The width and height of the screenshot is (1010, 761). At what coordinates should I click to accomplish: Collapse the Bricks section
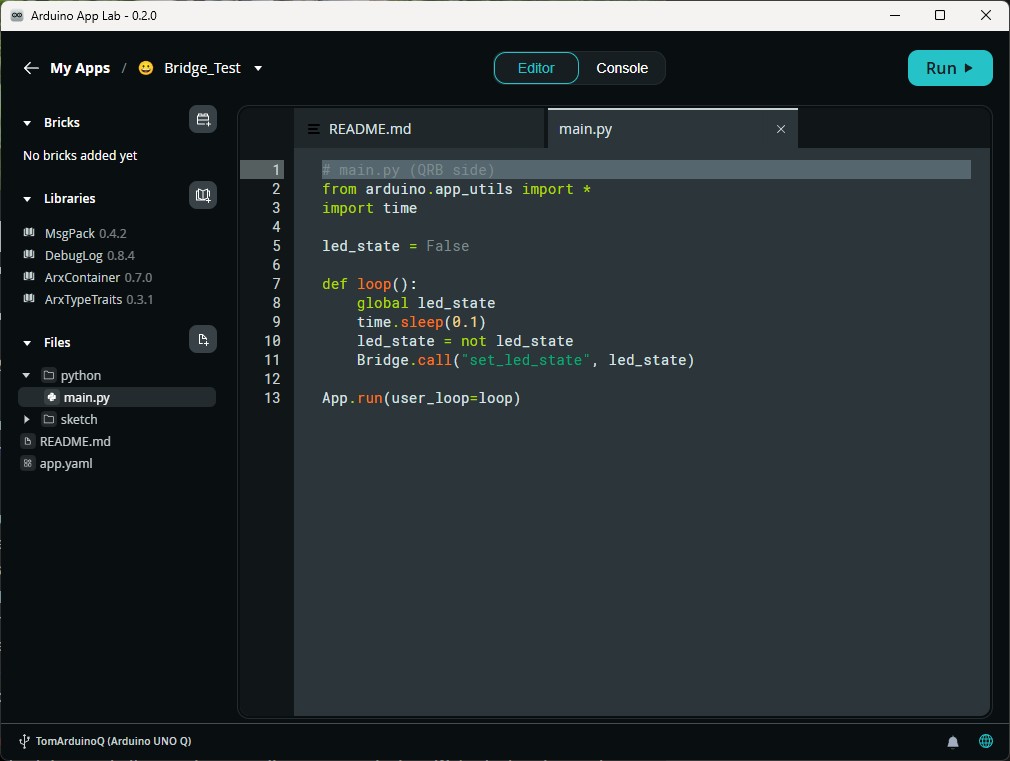pos(27,122)
